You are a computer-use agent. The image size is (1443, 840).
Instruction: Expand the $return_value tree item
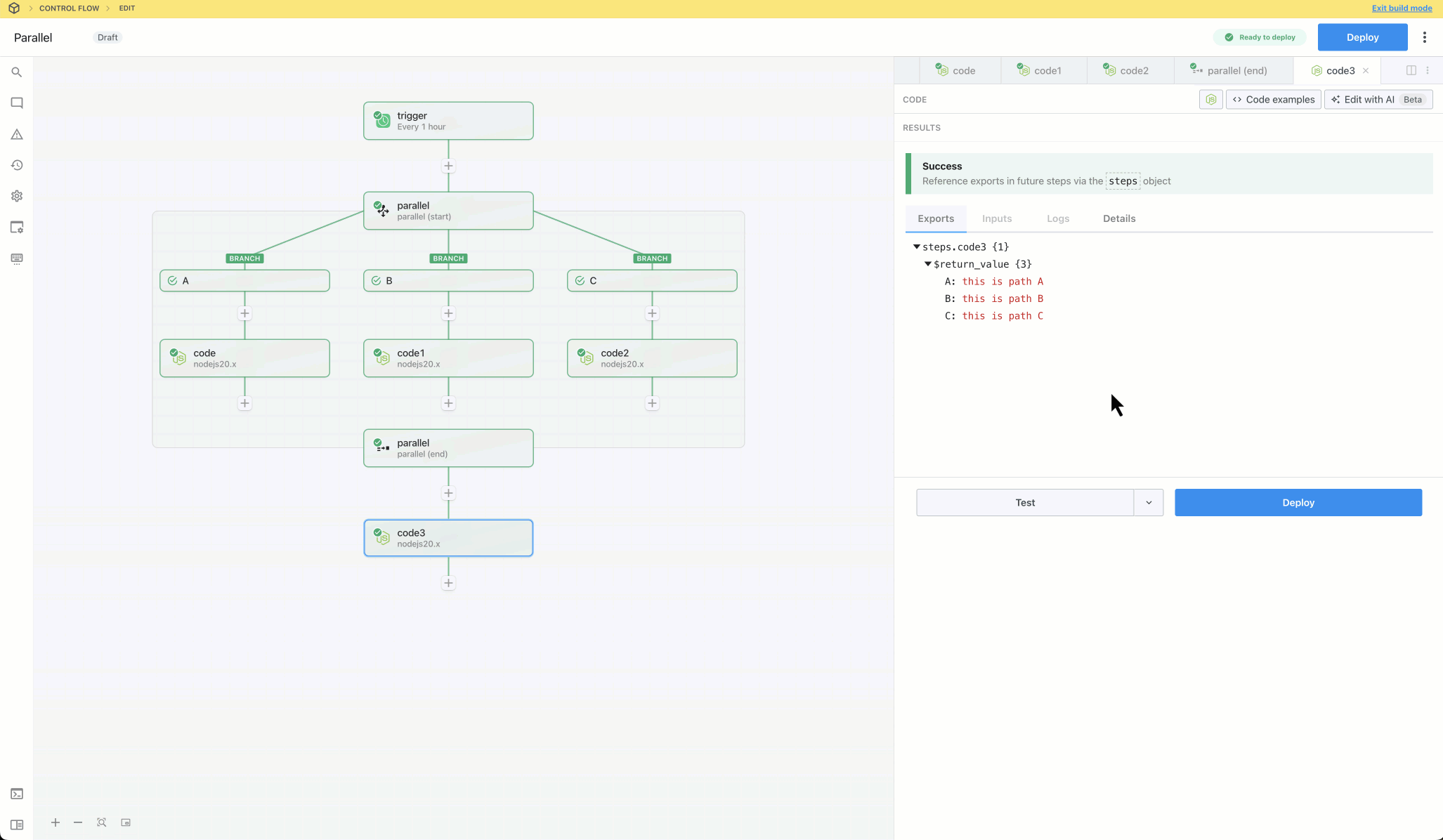(927, 263)
